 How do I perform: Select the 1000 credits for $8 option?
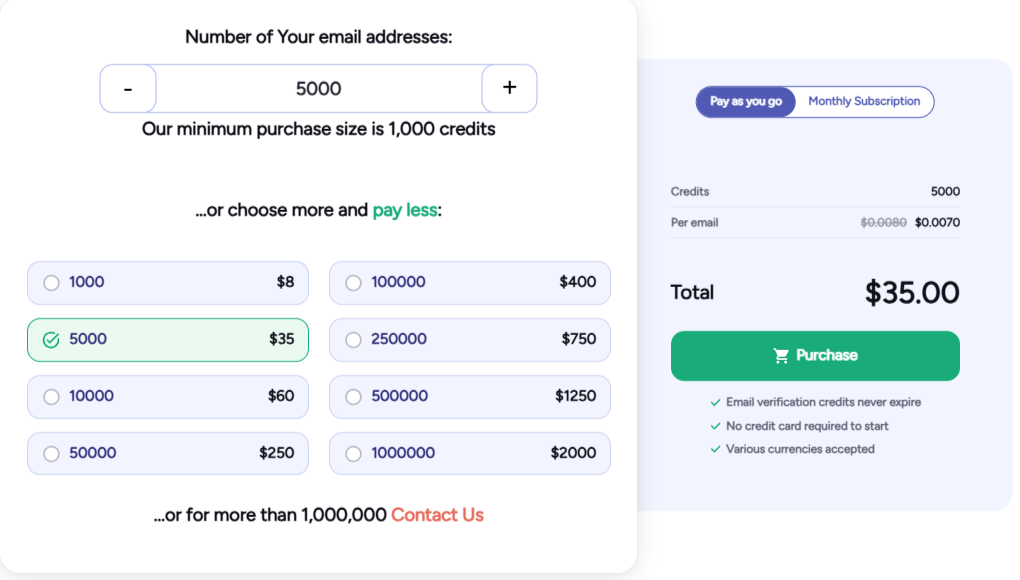168,283
